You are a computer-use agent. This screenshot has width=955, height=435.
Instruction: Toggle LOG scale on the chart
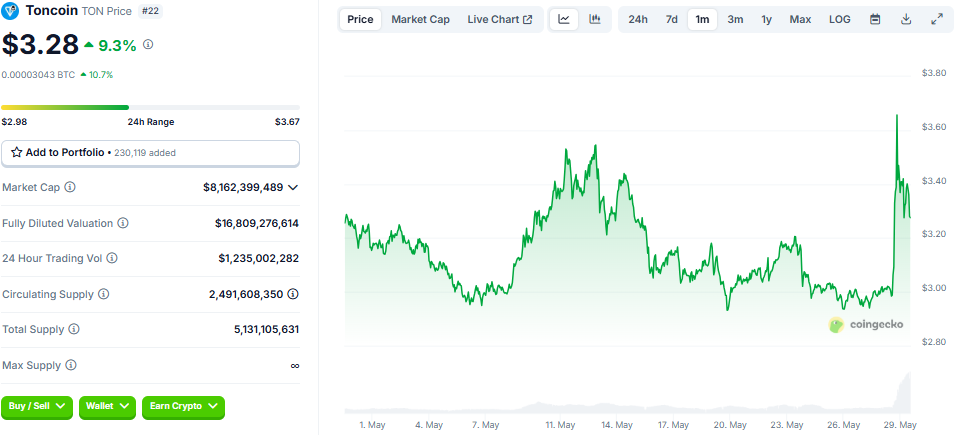840,19
